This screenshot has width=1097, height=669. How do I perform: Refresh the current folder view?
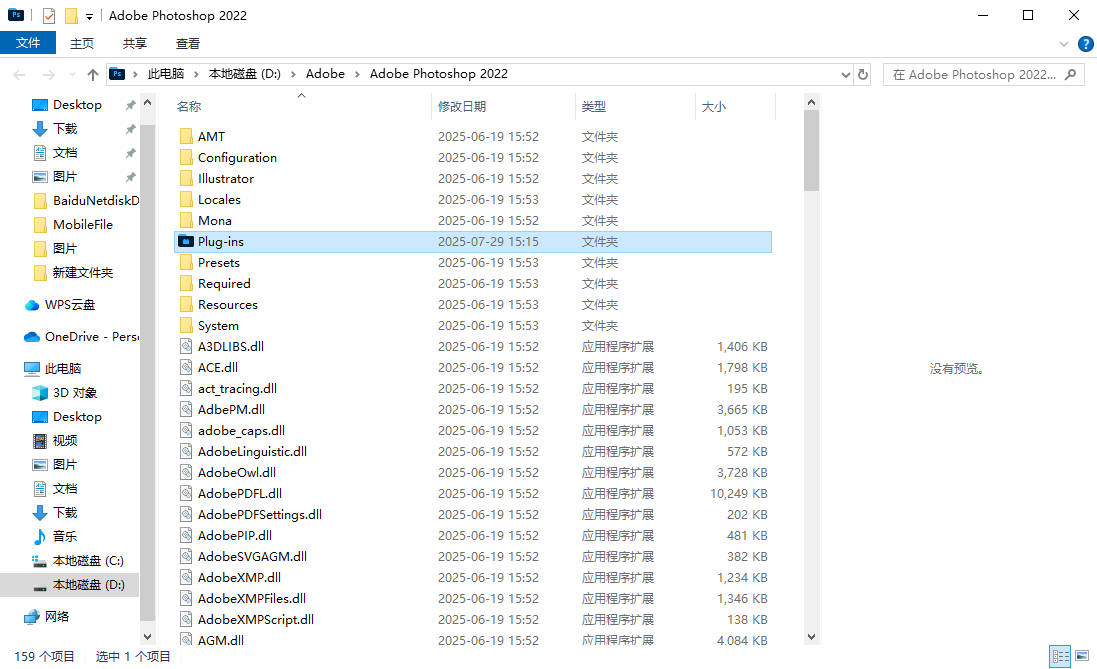click(x=863, y=74)
